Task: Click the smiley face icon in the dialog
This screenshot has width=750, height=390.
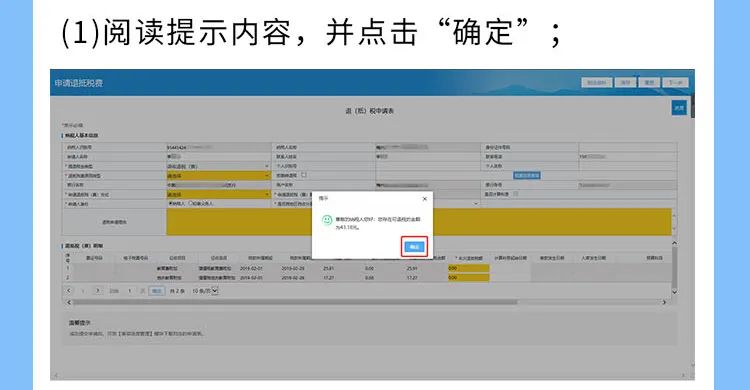Action: (327, 220)
